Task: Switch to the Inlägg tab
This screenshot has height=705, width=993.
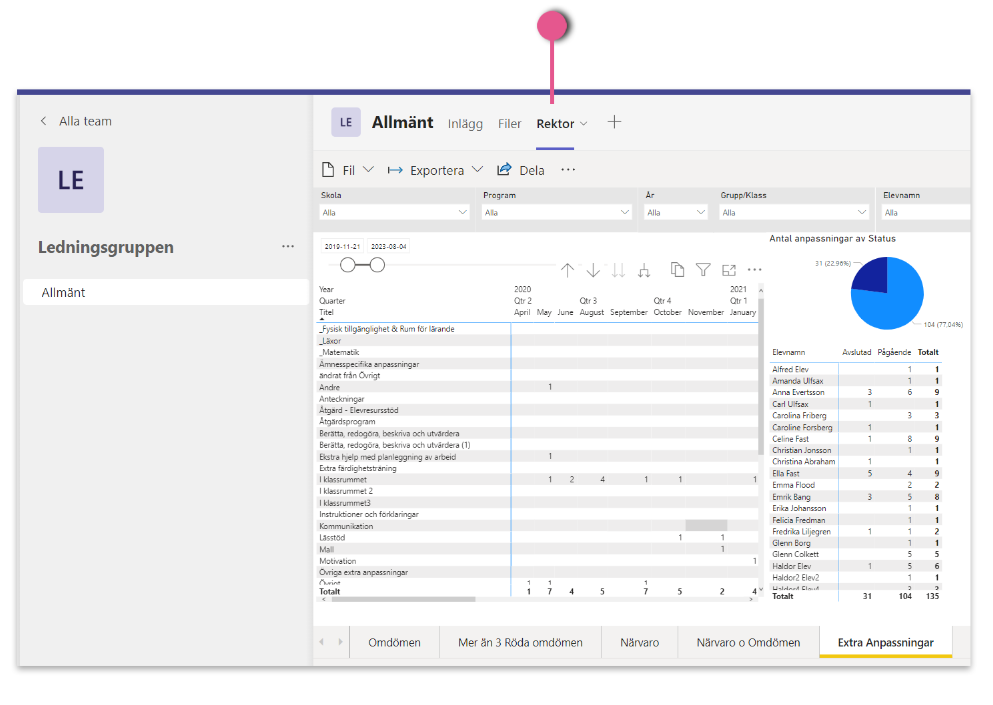Action: (x=465, y=124)
